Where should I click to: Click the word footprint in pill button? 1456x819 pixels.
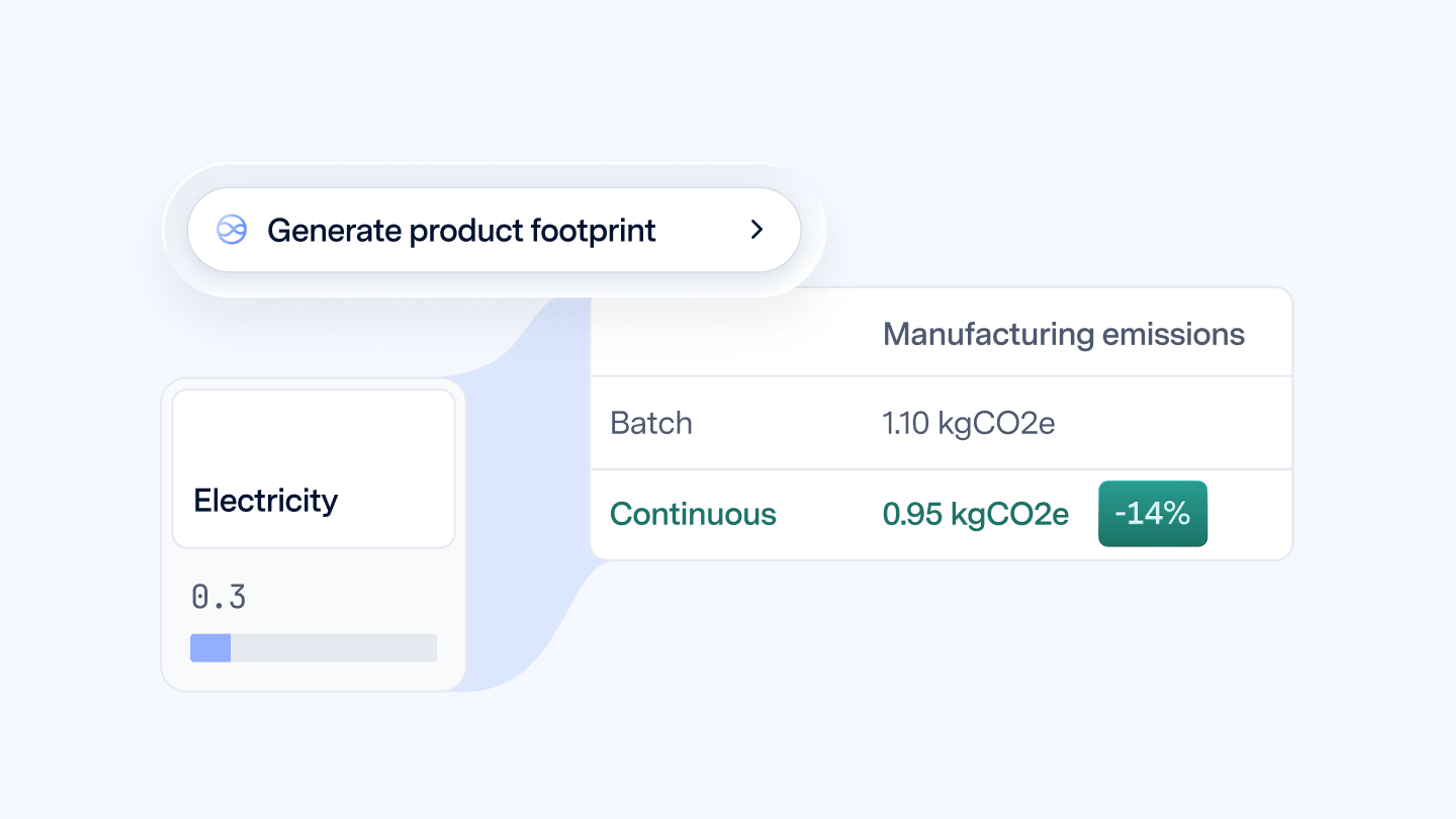593,231
